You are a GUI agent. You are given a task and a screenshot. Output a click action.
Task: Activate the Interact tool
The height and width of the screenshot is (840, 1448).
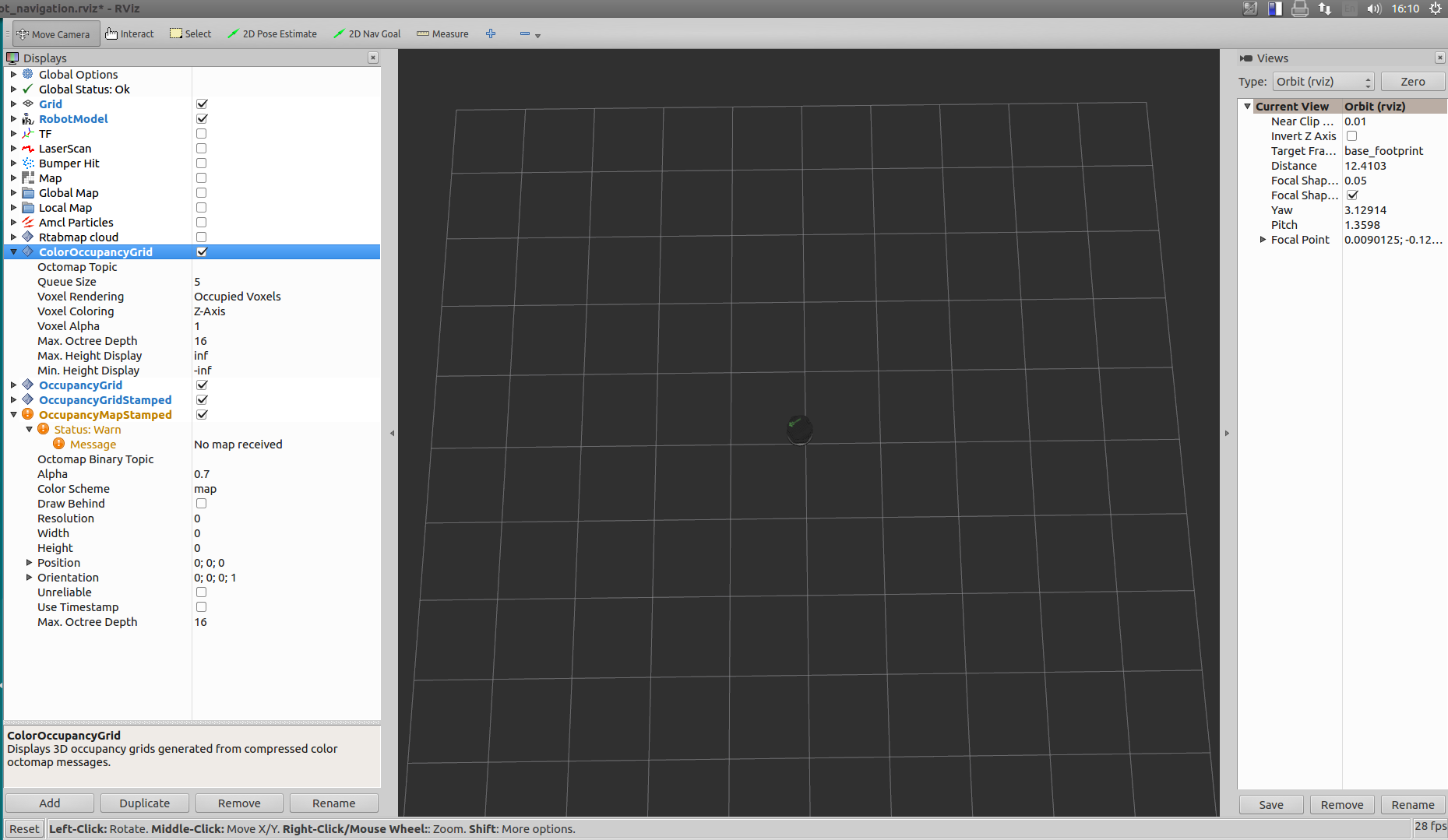click(129, 33)
